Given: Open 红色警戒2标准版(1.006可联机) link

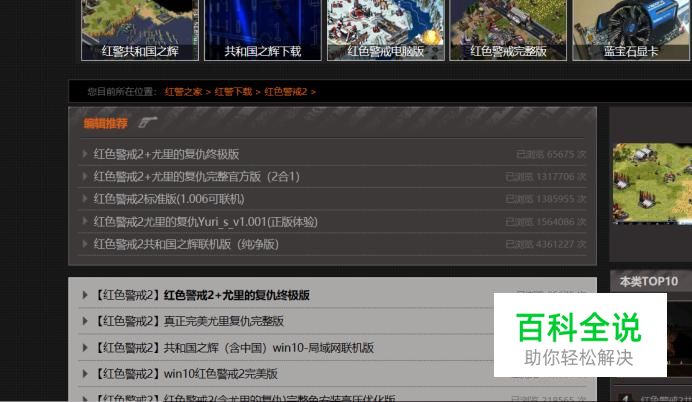Looking at the screenshot, I should (169, 199).
